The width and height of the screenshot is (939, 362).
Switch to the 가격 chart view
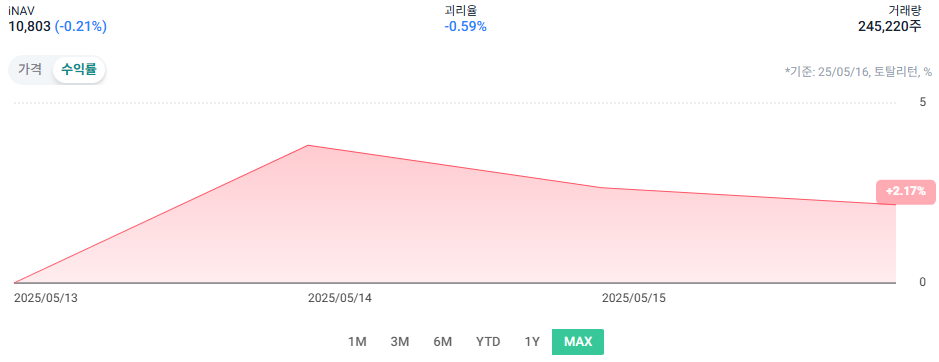[30, 70]
